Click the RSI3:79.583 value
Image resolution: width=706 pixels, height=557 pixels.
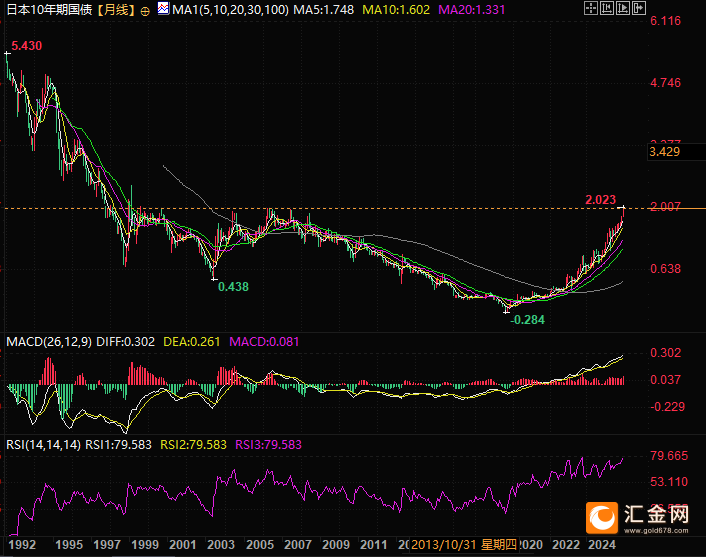pyautogui.click(x=268, y=445)
